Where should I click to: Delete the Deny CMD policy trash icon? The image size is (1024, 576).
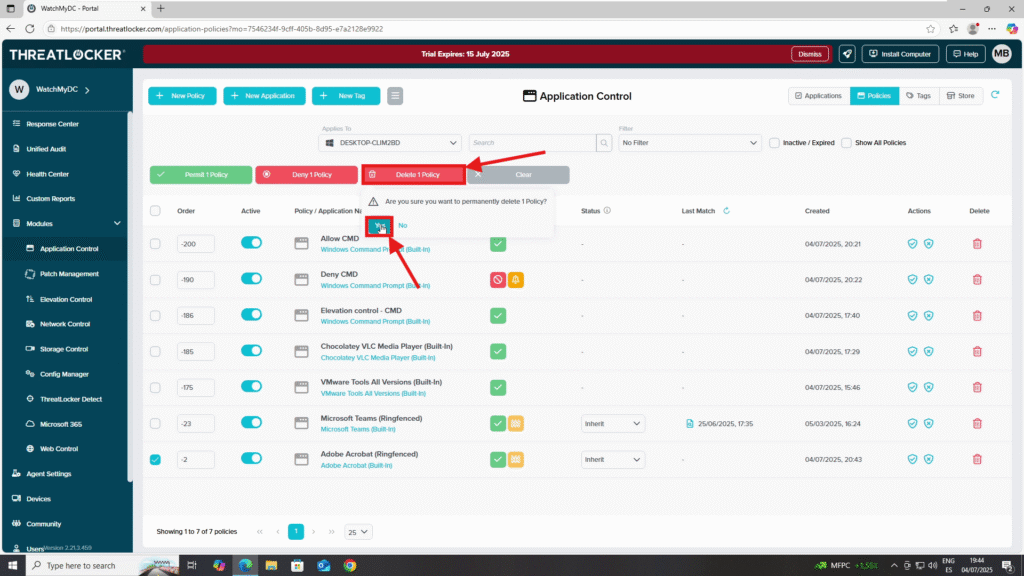977,280
